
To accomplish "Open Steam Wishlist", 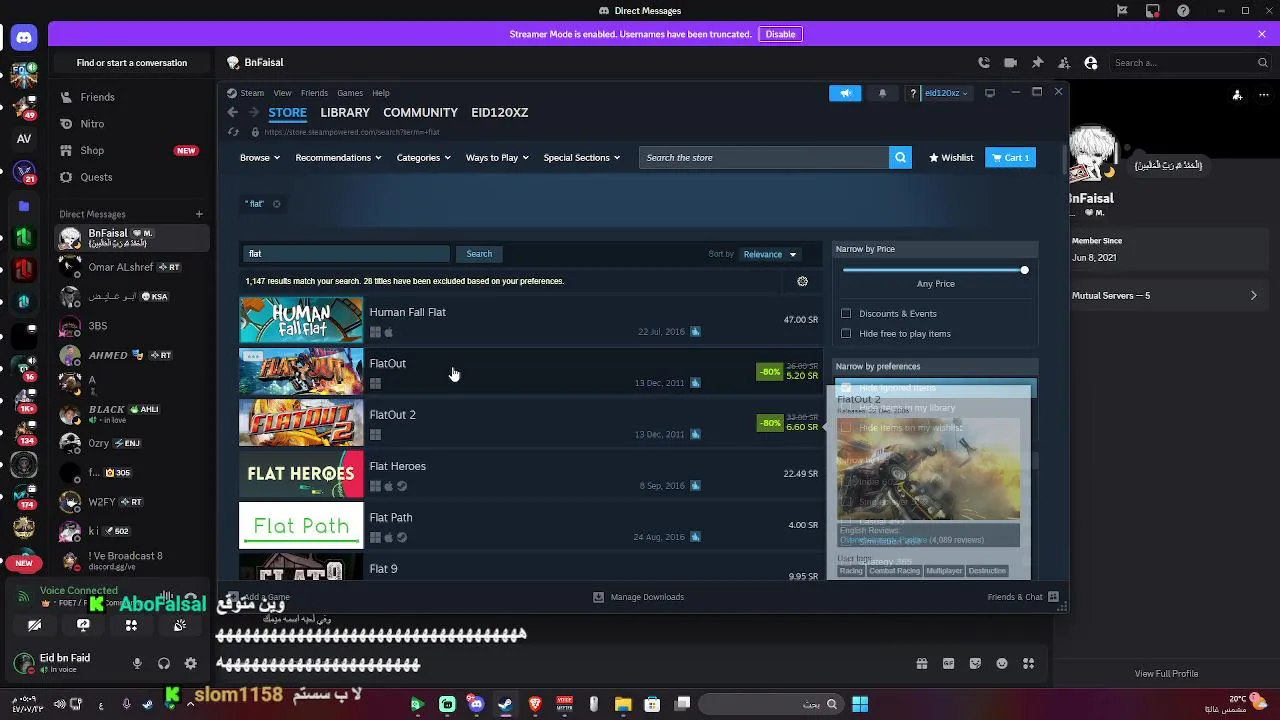I will click(951, 158).
